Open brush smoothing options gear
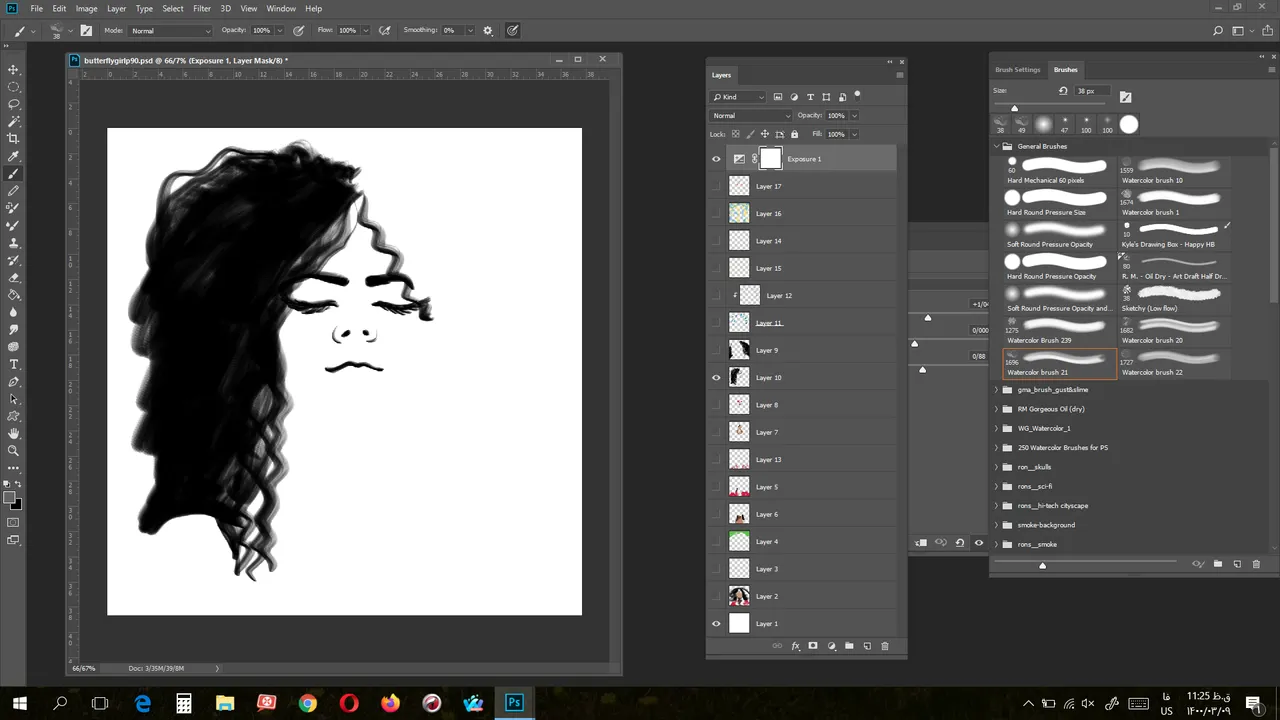This screenshot has width=1280, height=720. click(x=488, y=30)
